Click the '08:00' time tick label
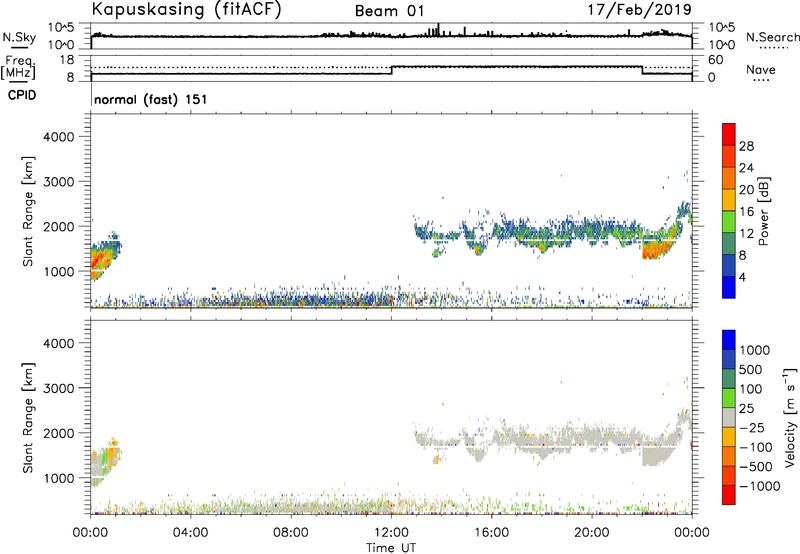800x554 pixels. point(291,533)
